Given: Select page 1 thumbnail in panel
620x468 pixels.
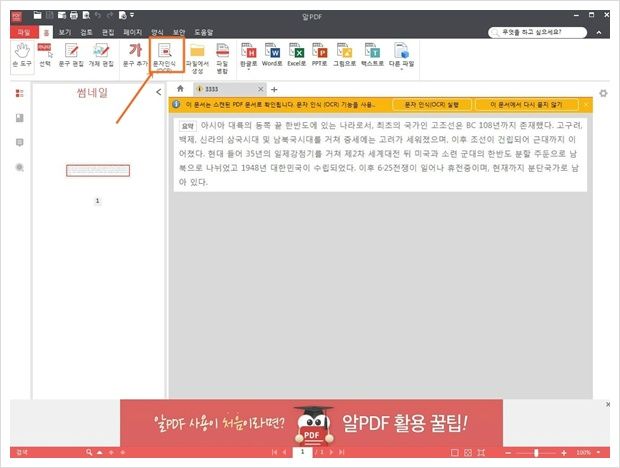Looking at the screenshot, I should (98, 171).
